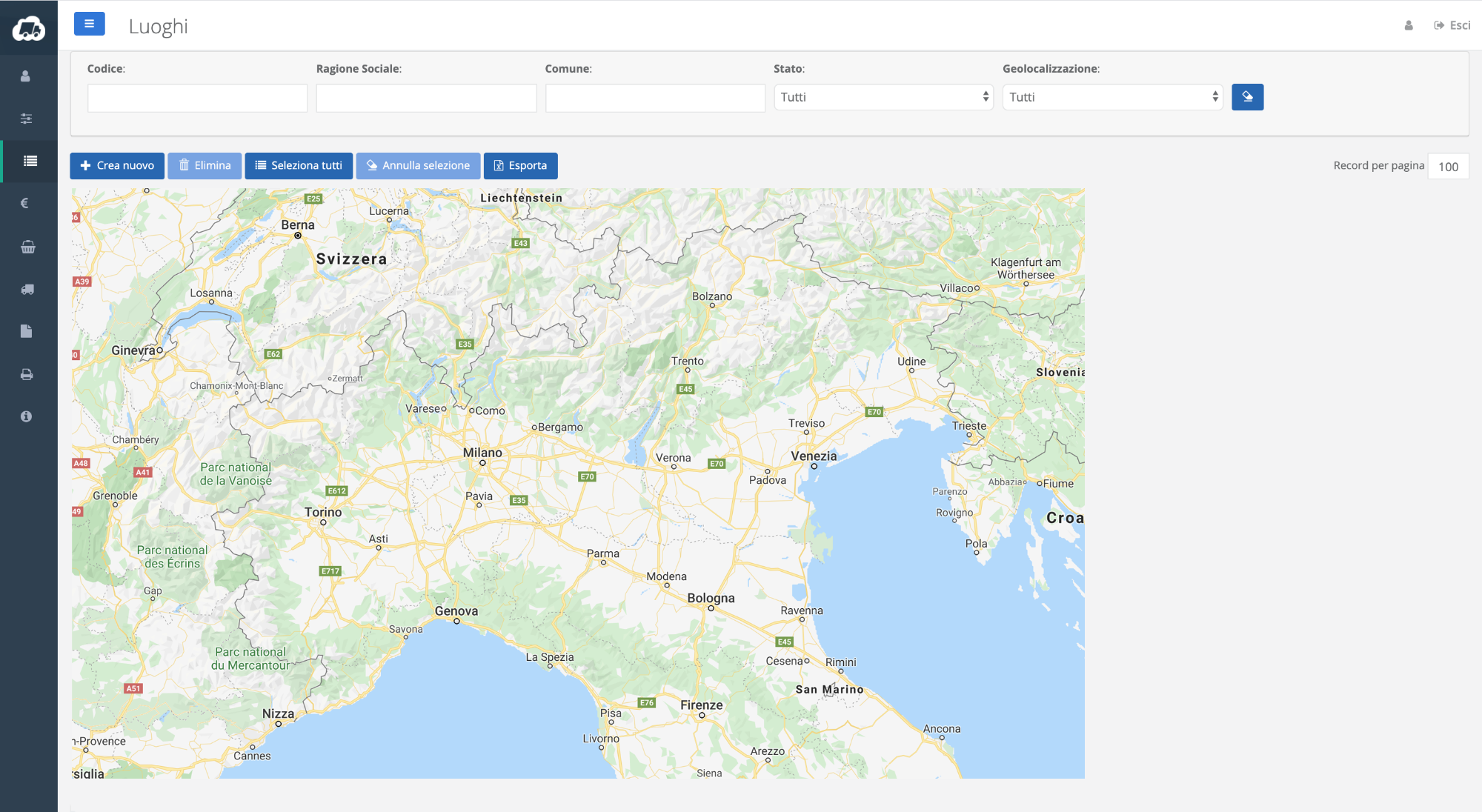The width and height of the screenshot is (1482, 812).
Task: Click the Esporta button
Action: [520, 165]
